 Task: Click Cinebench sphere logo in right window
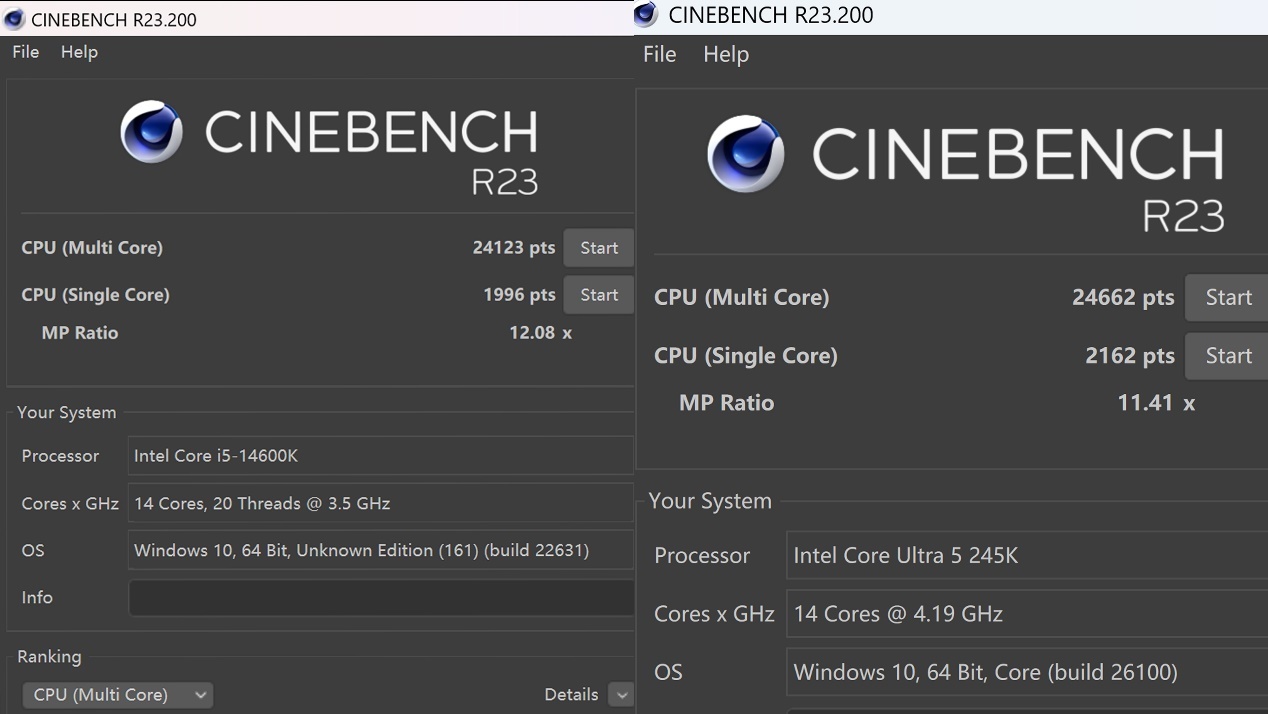click(x=746, y=154)
